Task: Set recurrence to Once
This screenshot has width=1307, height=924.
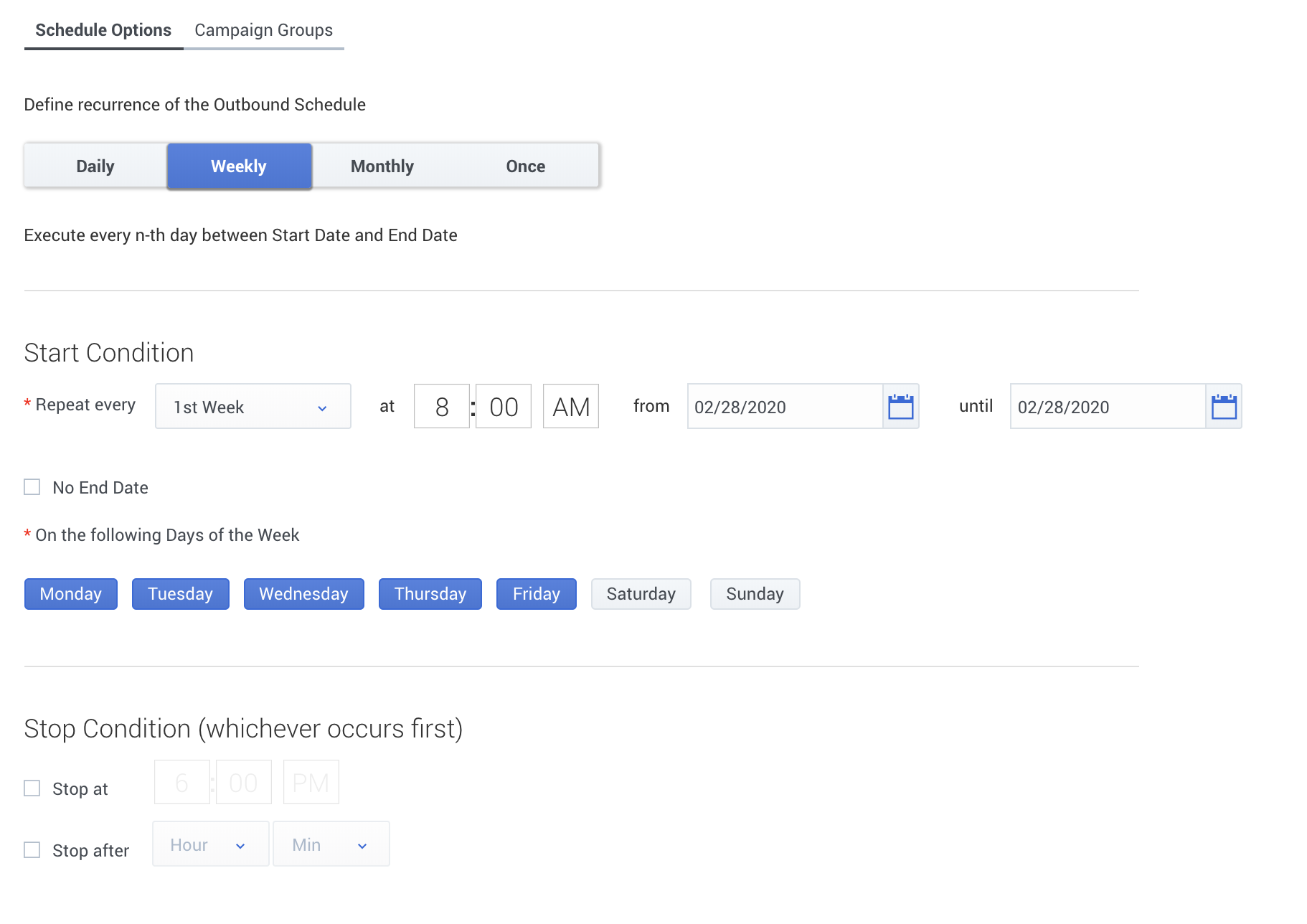Action: pos(526,166)
